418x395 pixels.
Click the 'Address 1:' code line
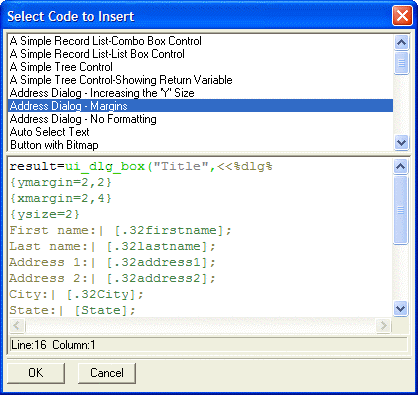(x=112, y=262)
